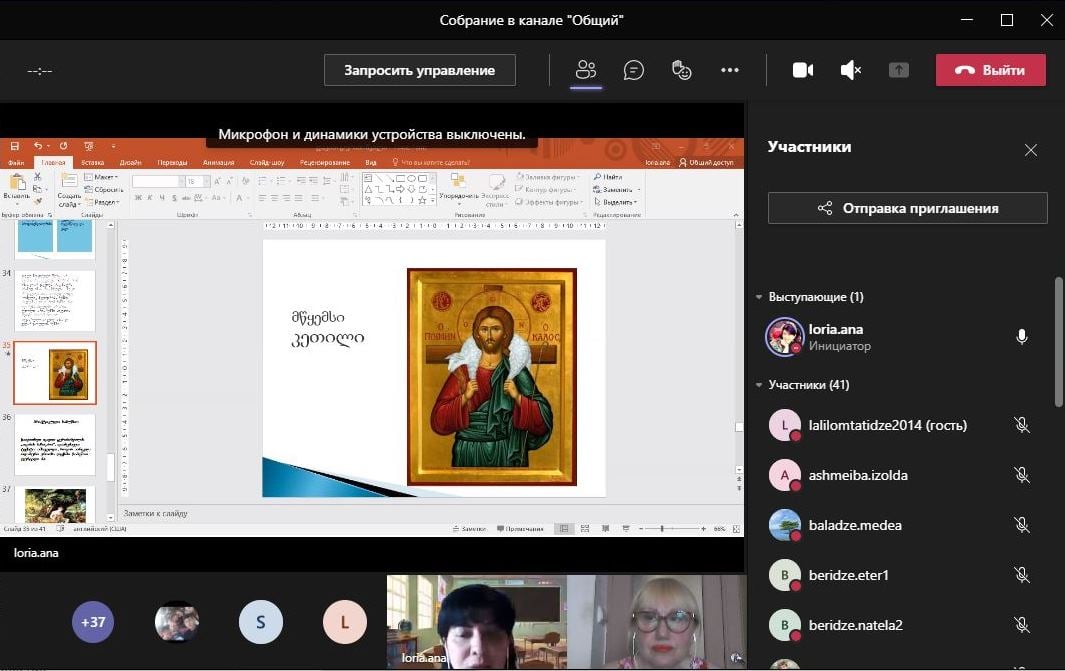
Task: Click the bulleted list icon in paragraph group
Action: click(x=264, y=181)
